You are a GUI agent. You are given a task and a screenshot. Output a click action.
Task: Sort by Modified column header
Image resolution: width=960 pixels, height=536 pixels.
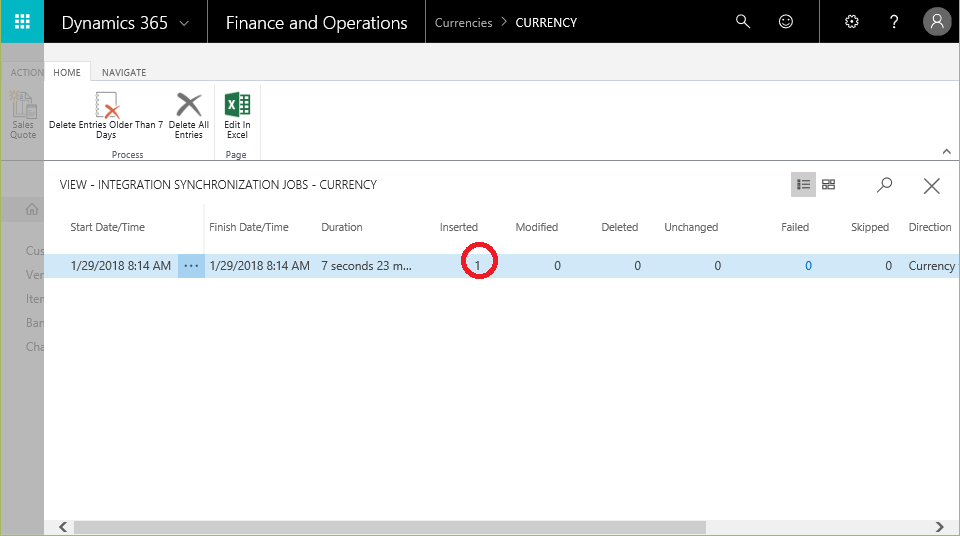point(536,227)
